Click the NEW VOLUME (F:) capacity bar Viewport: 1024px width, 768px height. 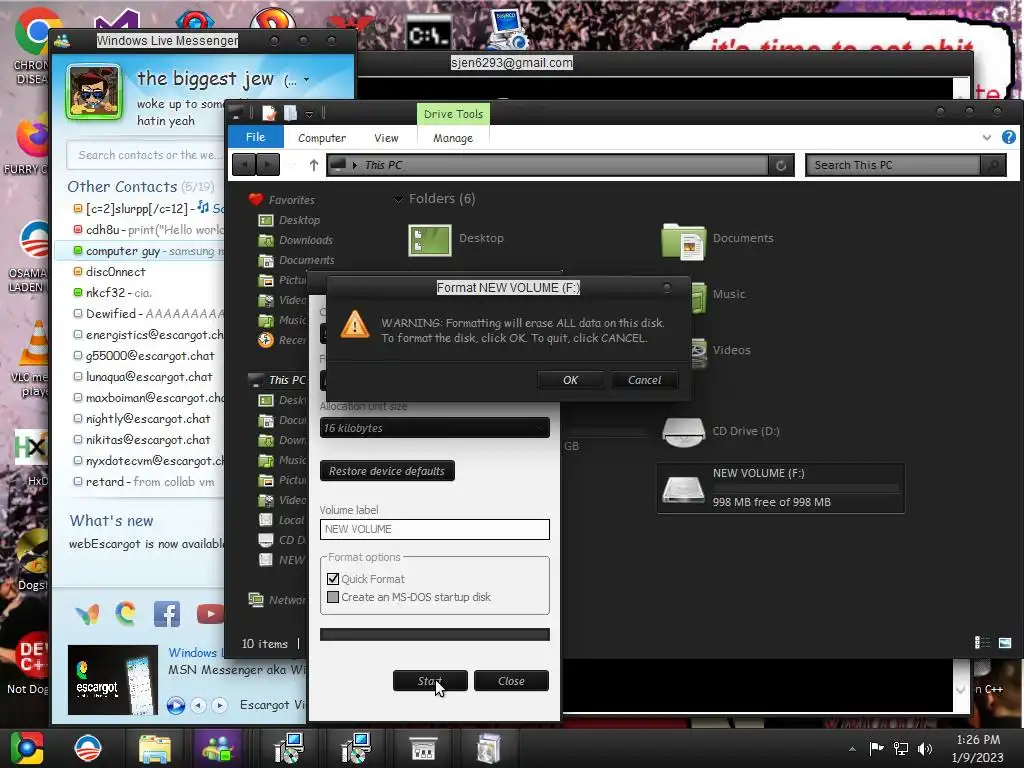tap(805, 488)
